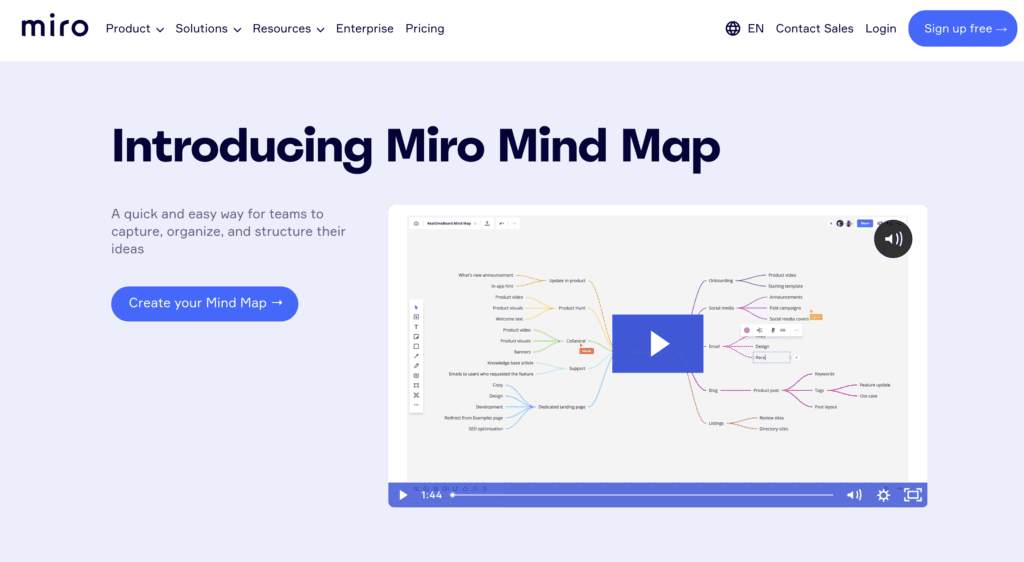Unmute video using the round speaker button
This screenshot has height=562, width=1024.
[893, 239]
